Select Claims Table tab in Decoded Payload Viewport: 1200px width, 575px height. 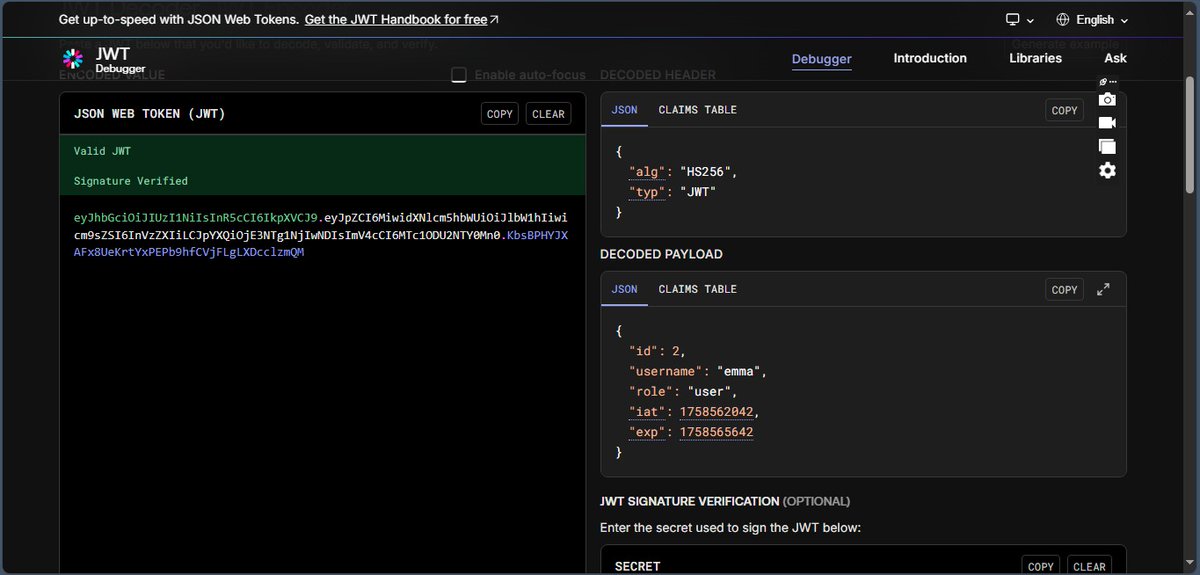click(x=697, y=289)
